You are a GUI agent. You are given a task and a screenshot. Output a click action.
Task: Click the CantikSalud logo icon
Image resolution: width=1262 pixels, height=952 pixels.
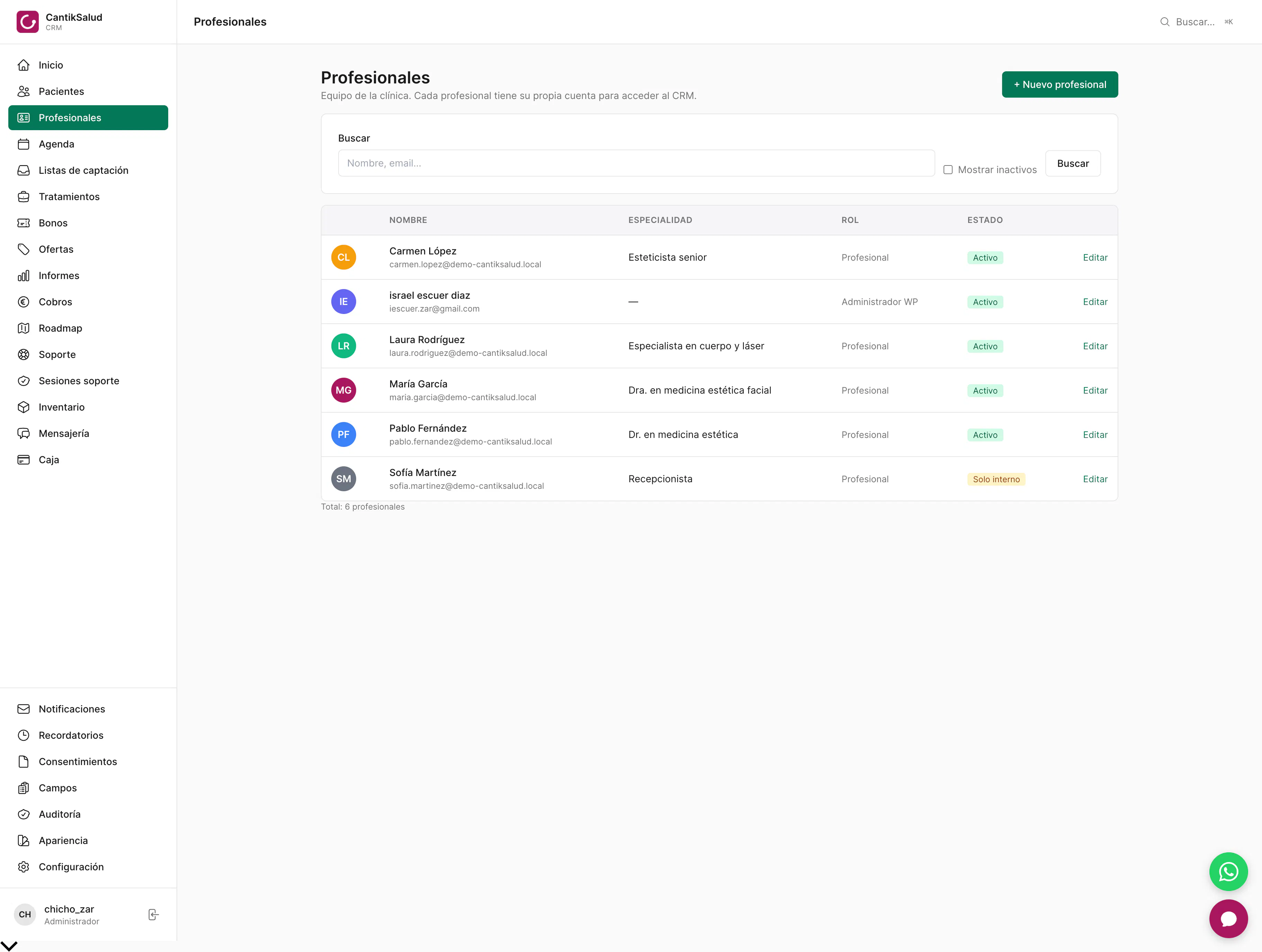pos(27,22)
